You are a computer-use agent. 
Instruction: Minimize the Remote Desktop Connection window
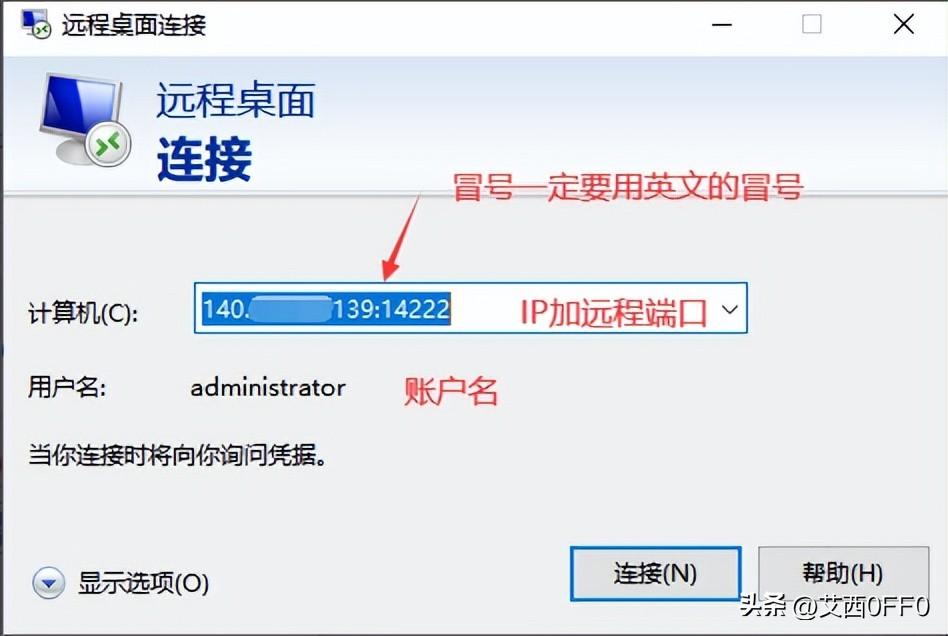[x=722, y=25]
